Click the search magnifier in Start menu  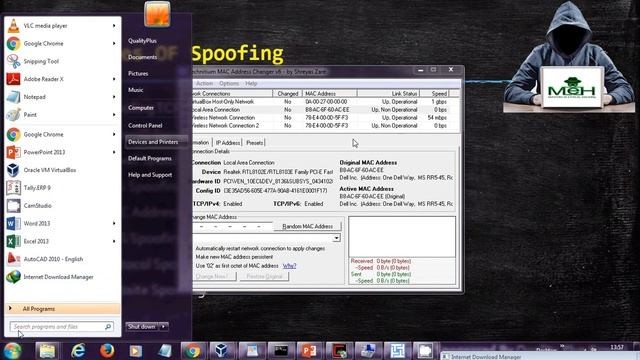click(108, 327)
